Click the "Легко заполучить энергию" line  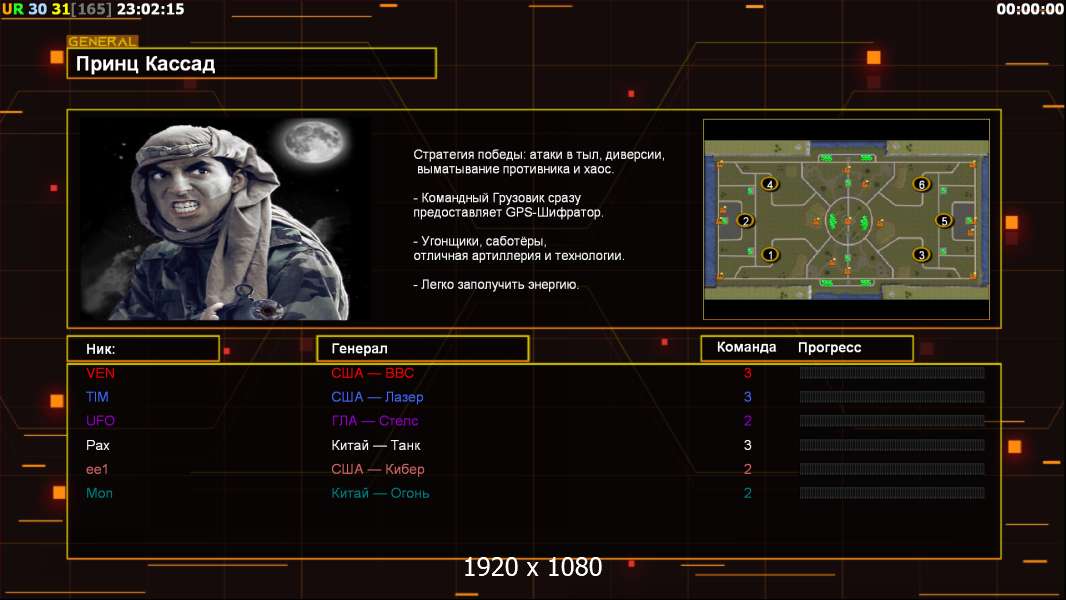point(496,285)
